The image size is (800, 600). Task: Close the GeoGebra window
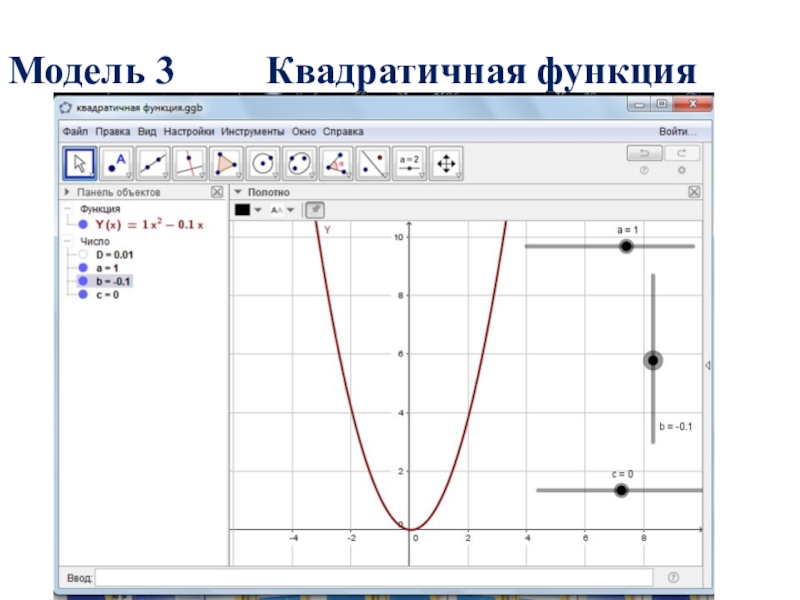[692, 104]
